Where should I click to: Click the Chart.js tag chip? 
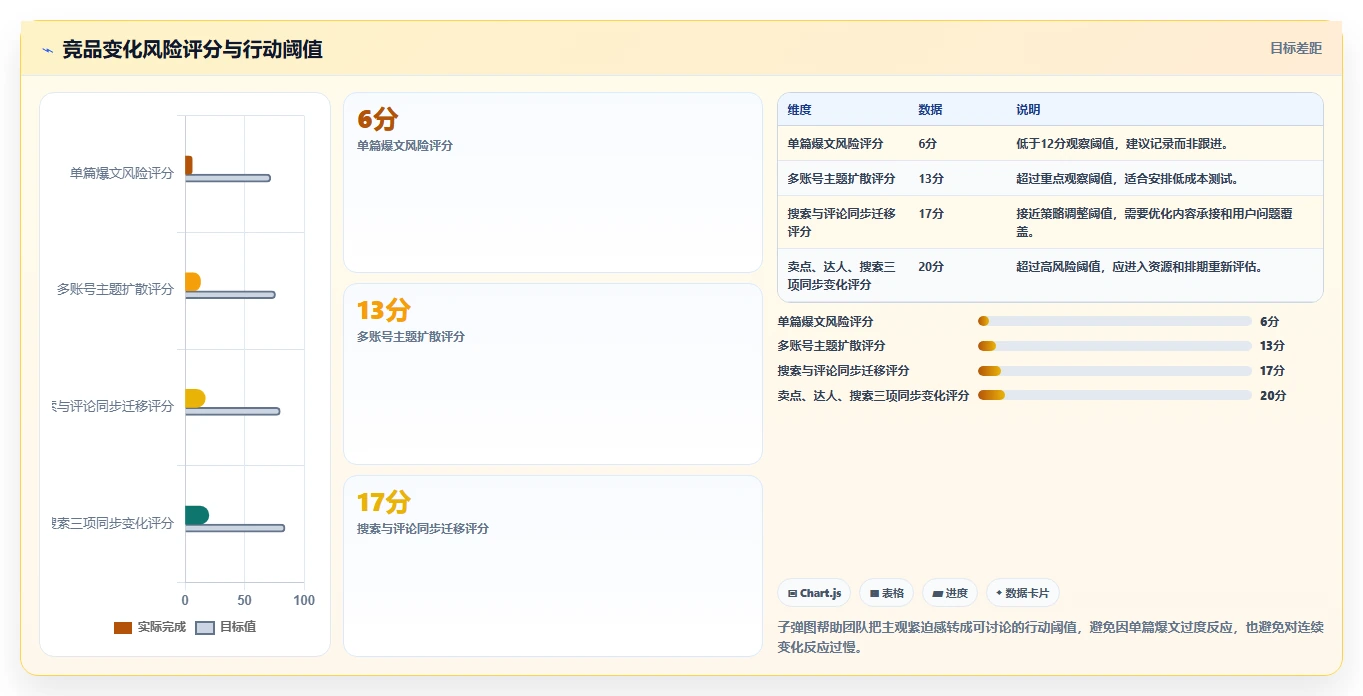click(x=814, y=593)
